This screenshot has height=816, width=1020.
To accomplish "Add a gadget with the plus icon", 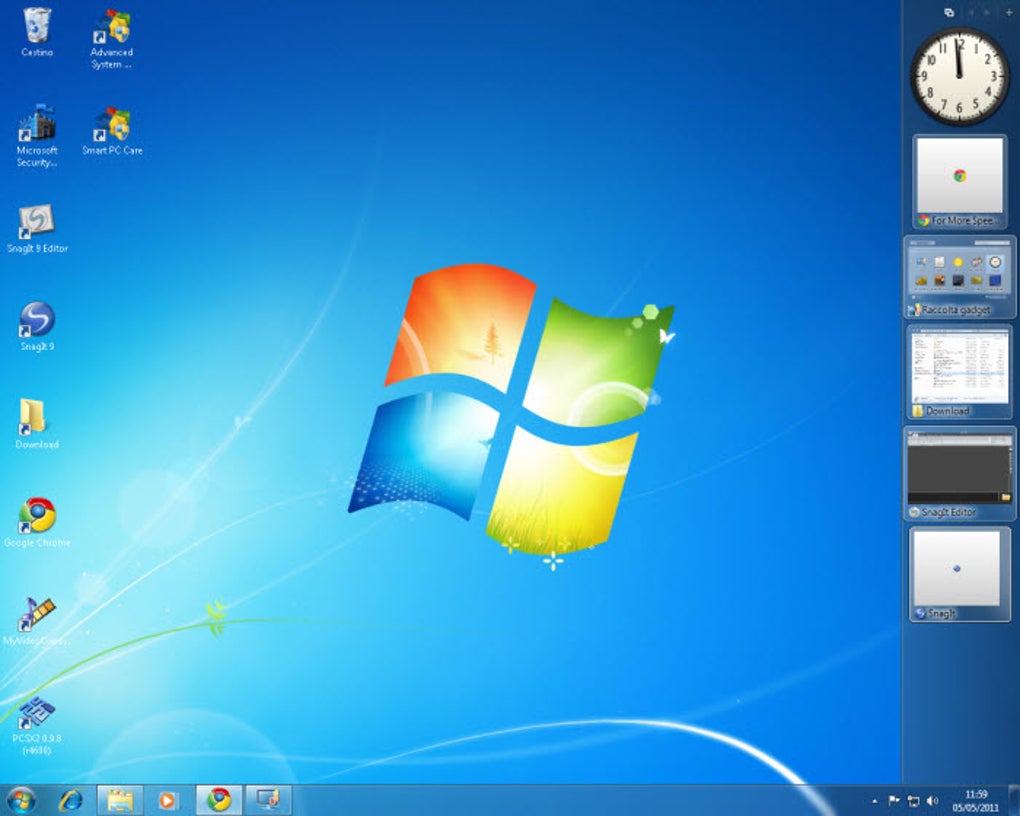I will pyautogui.click(x=1009, y=12).
